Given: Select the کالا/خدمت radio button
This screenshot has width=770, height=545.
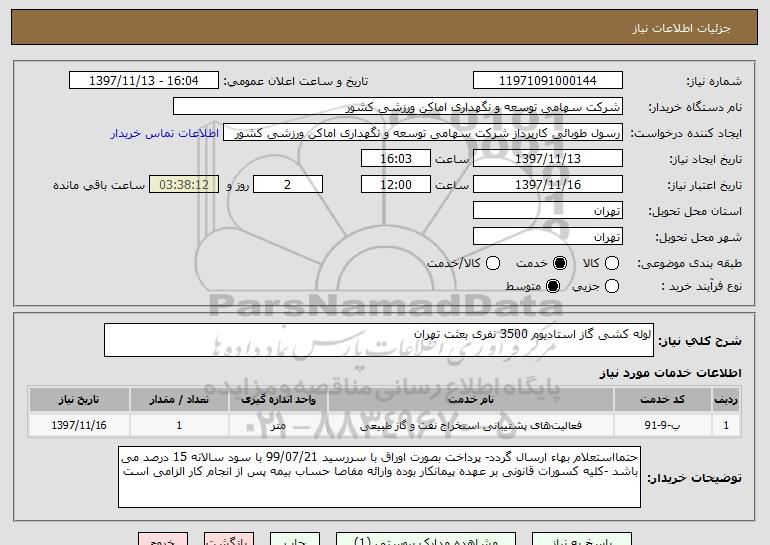Looking at the screenshot, I should (x=493, y=263).
